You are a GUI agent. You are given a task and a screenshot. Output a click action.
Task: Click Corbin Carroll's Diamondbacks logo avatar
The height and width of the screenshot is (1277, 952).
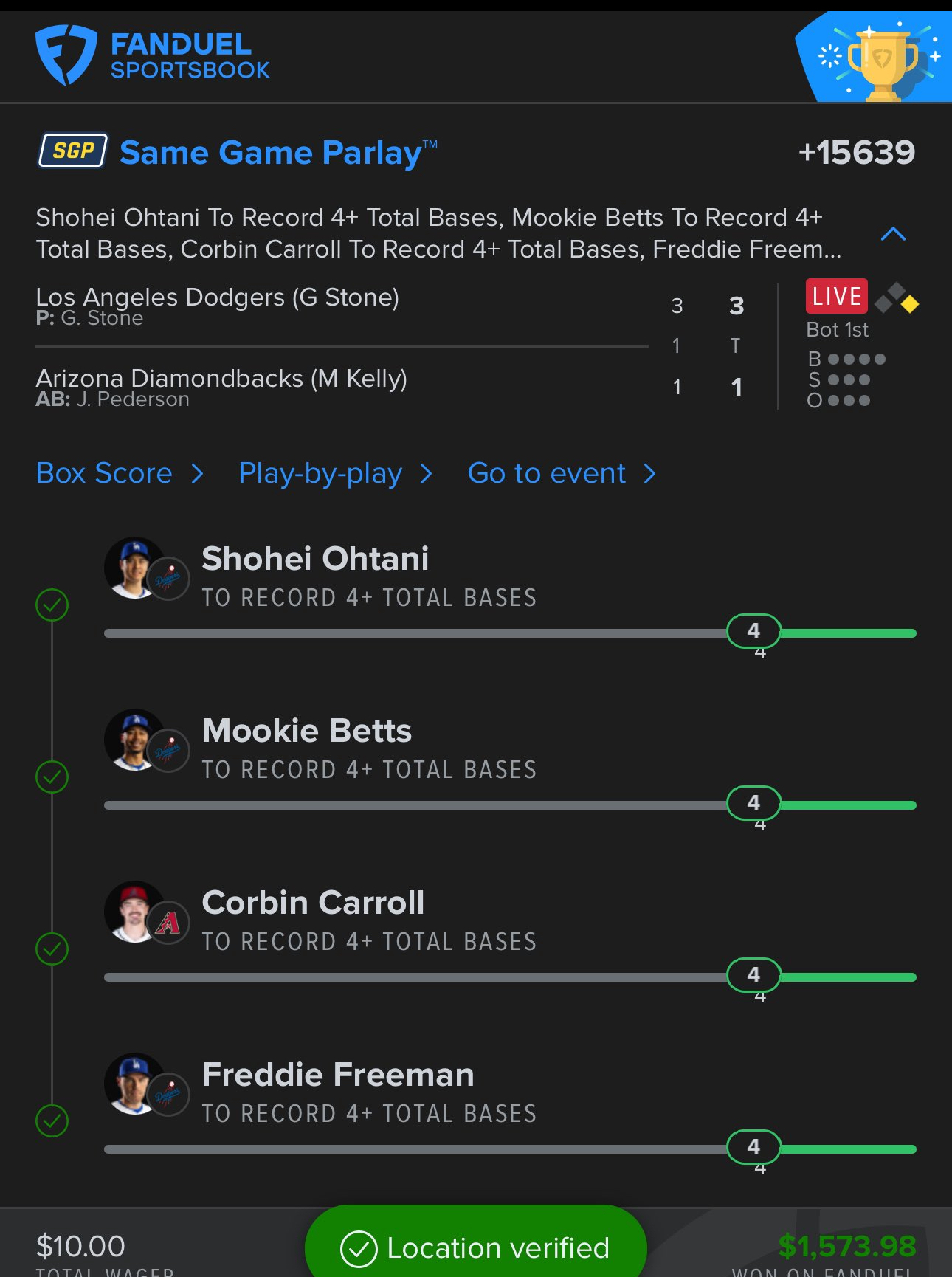coord(168,923)
